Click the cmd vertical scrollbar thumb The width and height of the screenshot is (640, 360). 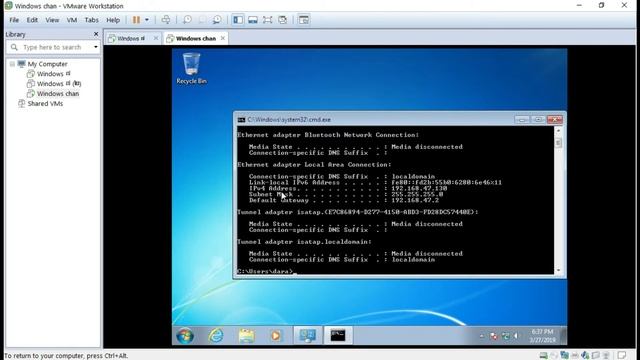(x=558, y=143)
